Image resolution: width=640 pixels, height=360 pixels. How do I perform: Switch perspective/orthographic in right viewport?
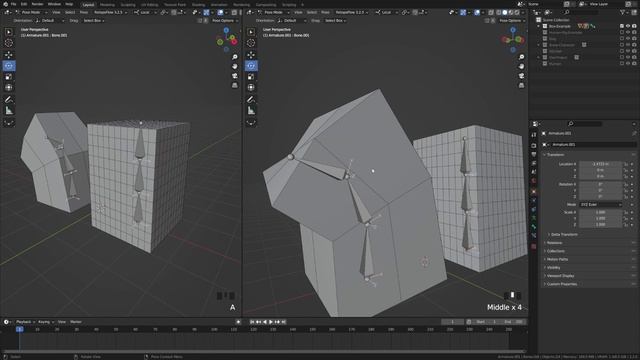pos(521,85)
